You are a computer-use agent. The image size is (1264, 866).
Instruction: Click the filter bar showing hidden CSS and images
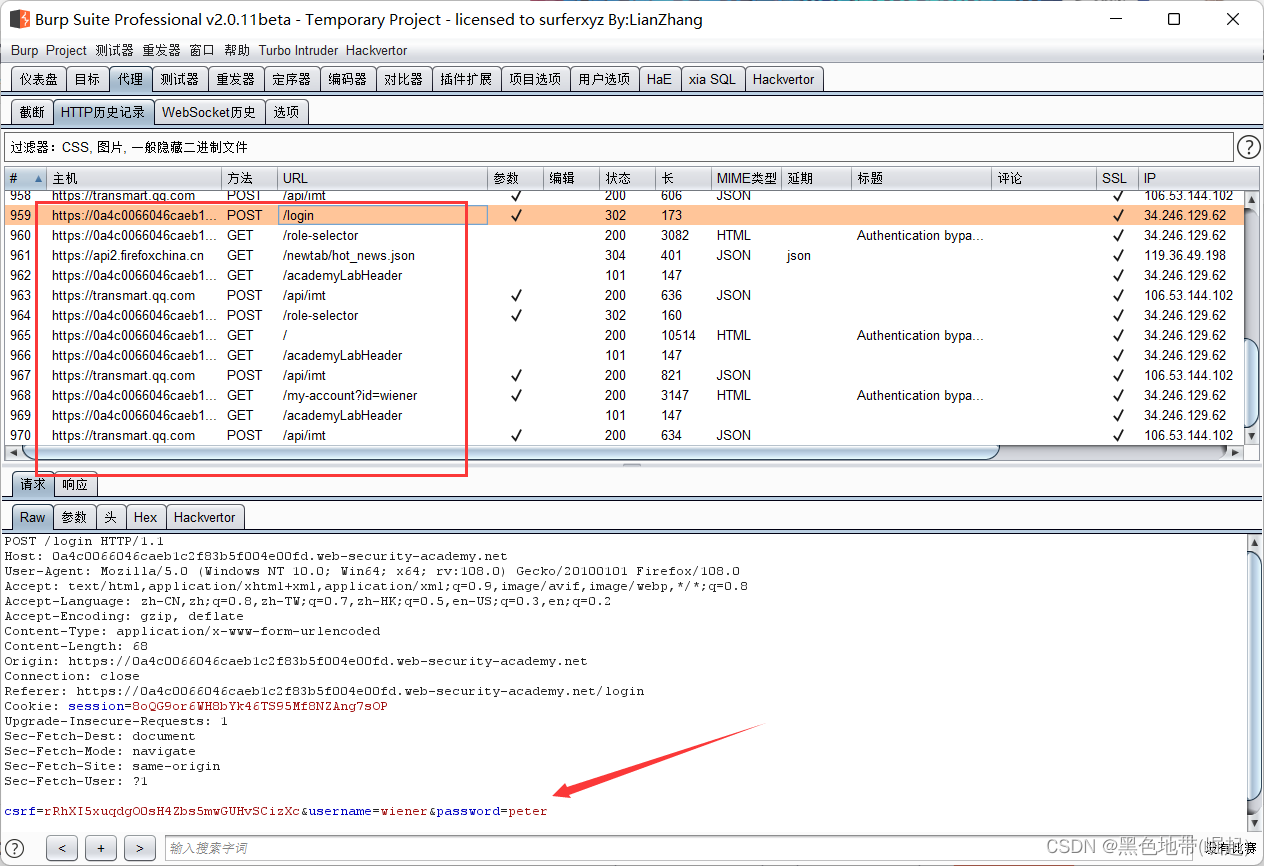click(x=619, y=147)
